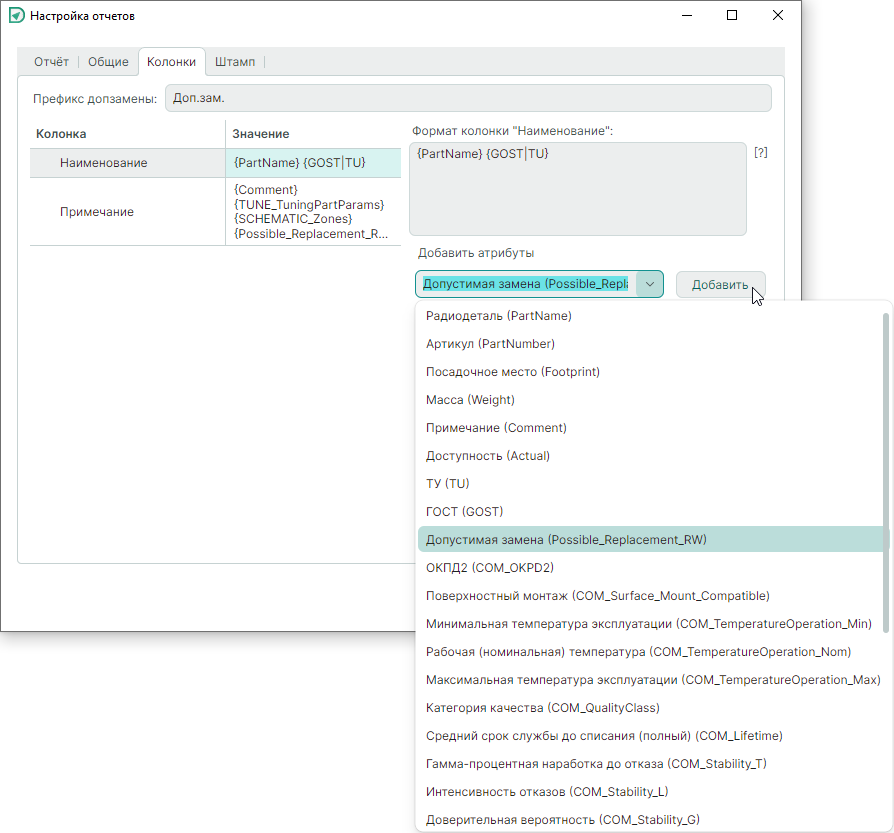Viewport: 894px width, 833px height.
Task: Switch to the Общие tab
Action: pos(108,62)
